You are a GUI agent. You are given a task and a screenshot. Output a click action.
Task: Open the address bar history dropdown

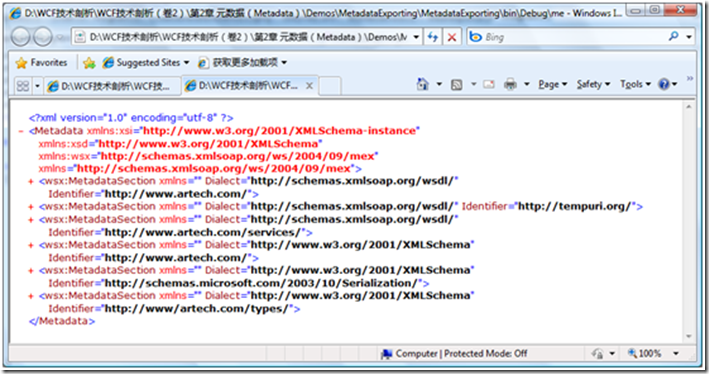click(416, 37)
